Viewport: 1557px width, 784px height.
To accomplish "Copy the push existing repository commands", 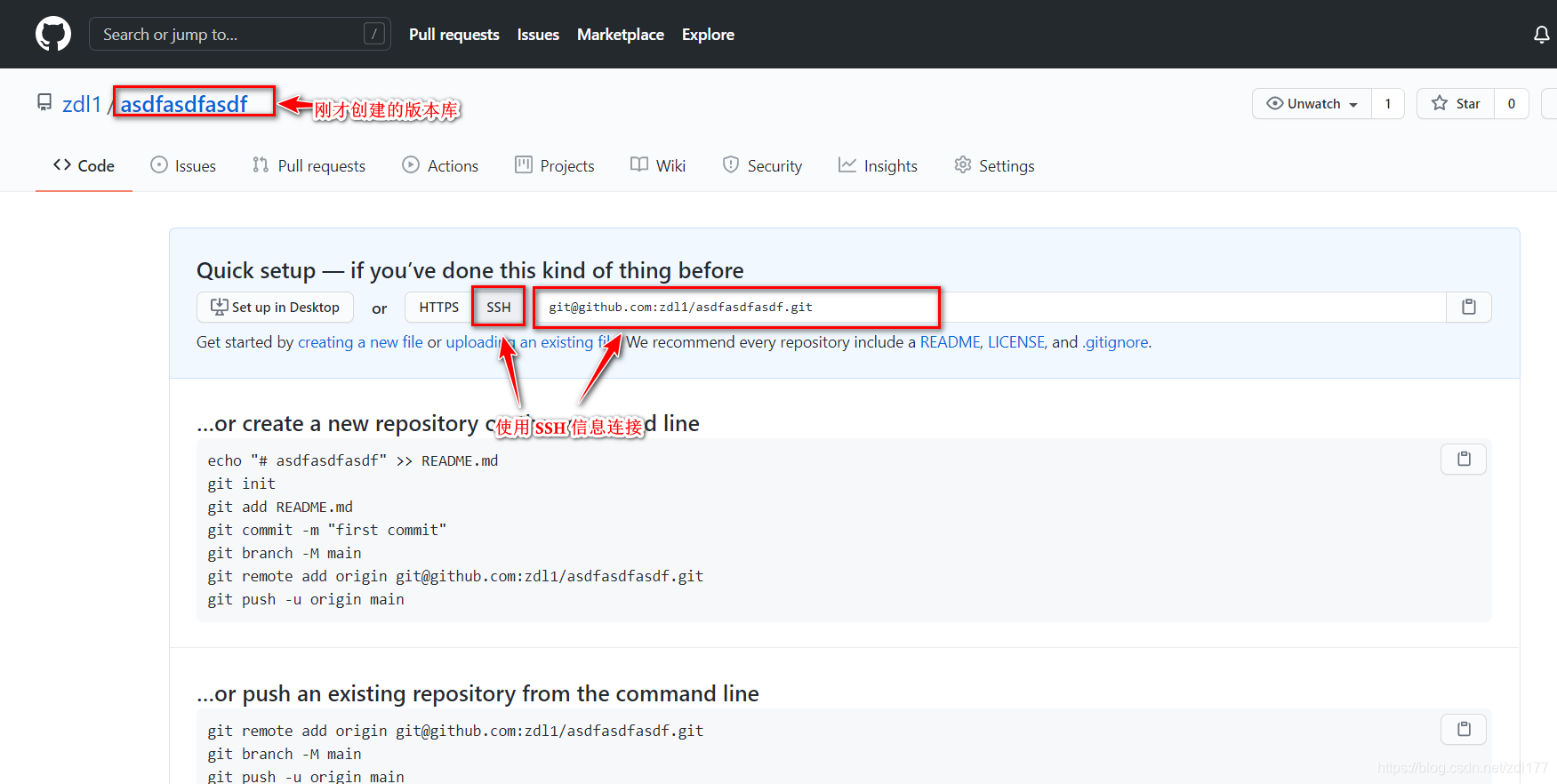I will (1464, 729).
